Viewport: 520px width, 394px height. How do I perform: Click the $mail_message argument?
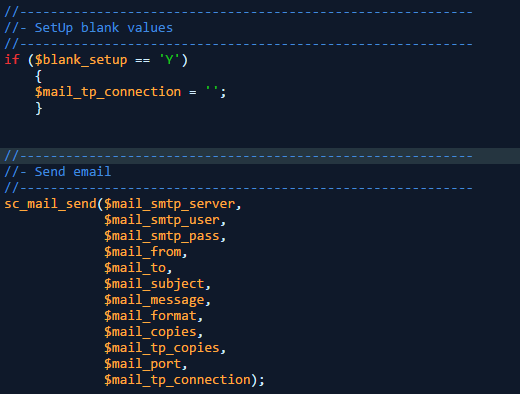click(x=154, y=300)
